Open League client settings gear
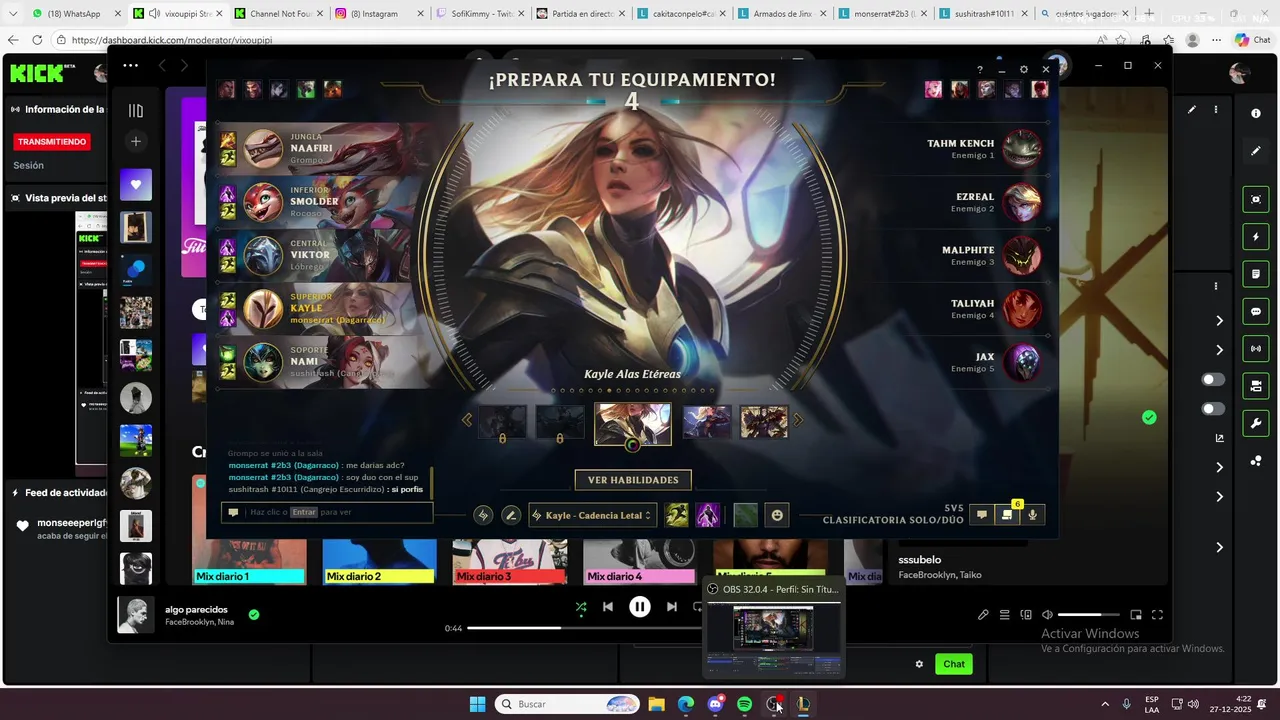Viewport: 1280px width, 720px height. coord(1023,70)
